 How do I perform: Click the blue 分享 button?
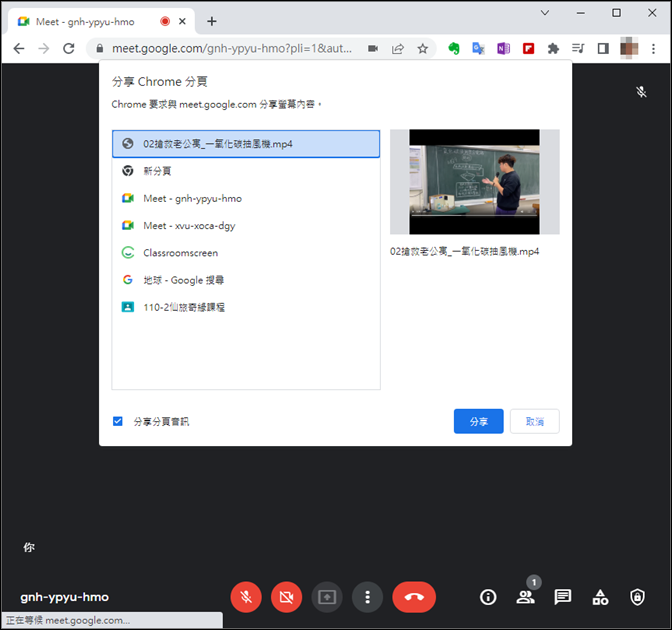[479, 421]
